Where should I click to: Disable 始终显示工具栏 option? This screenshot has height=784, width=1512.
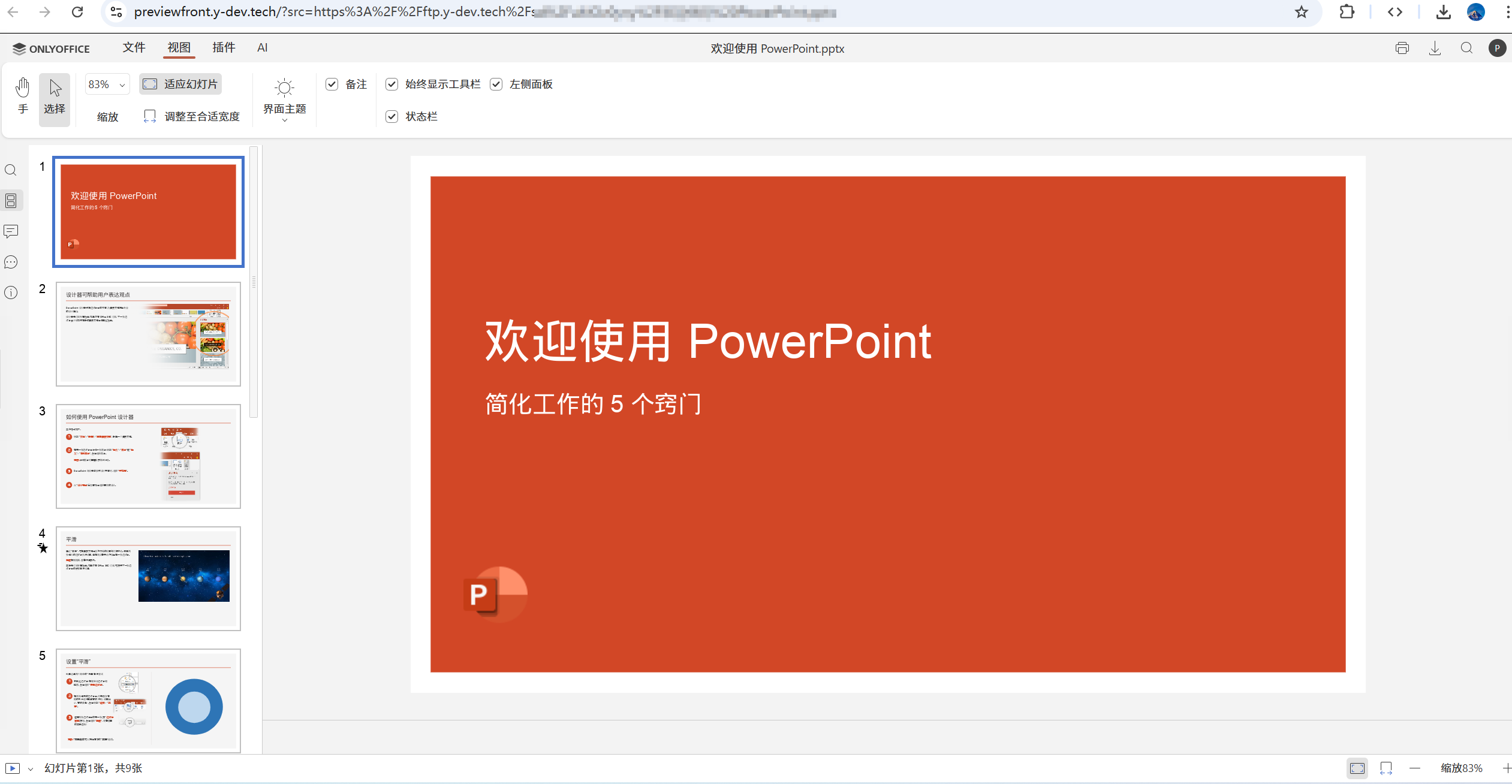pyautogui.click(x=392, y=85)
